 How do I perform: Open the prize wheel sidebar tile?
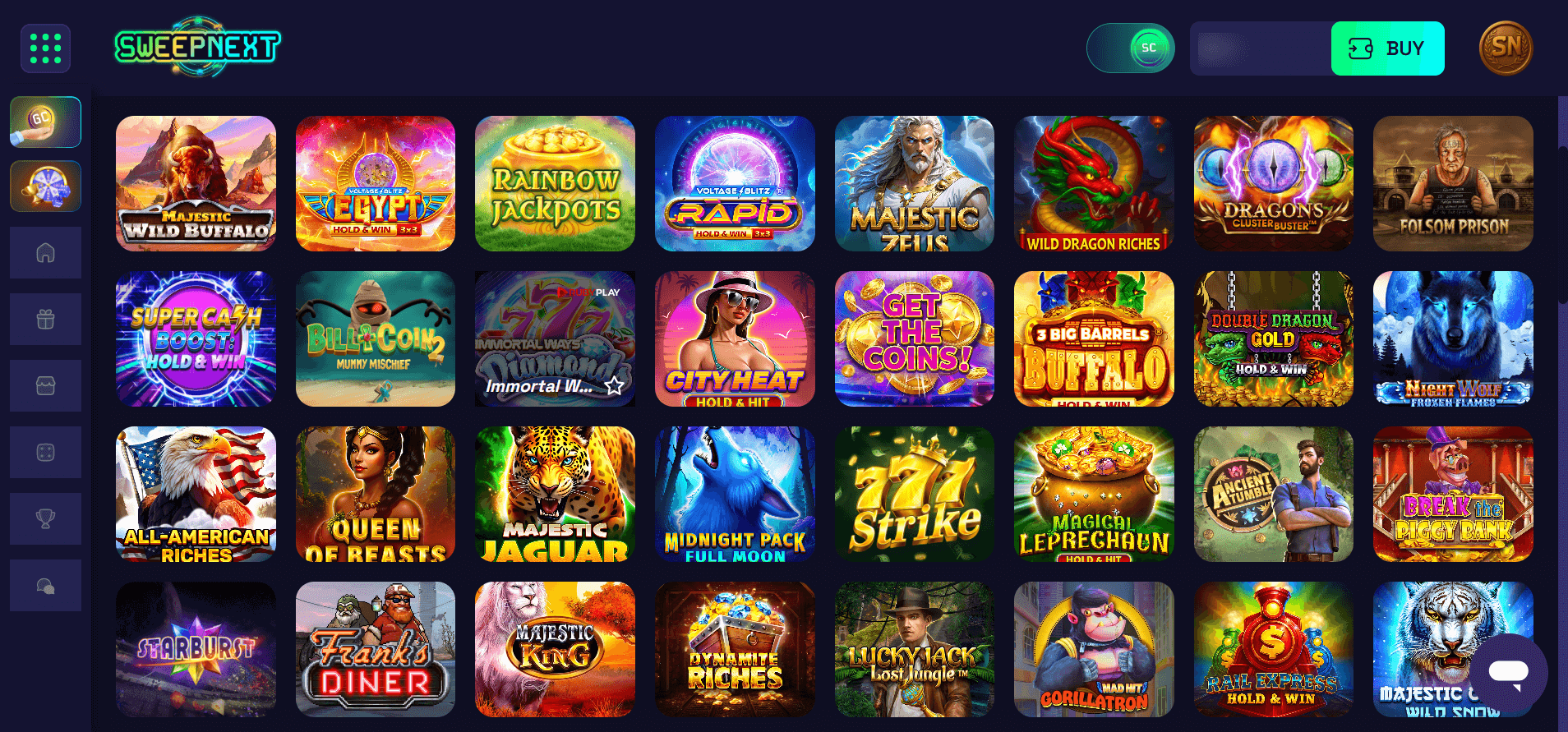(45, 186)
